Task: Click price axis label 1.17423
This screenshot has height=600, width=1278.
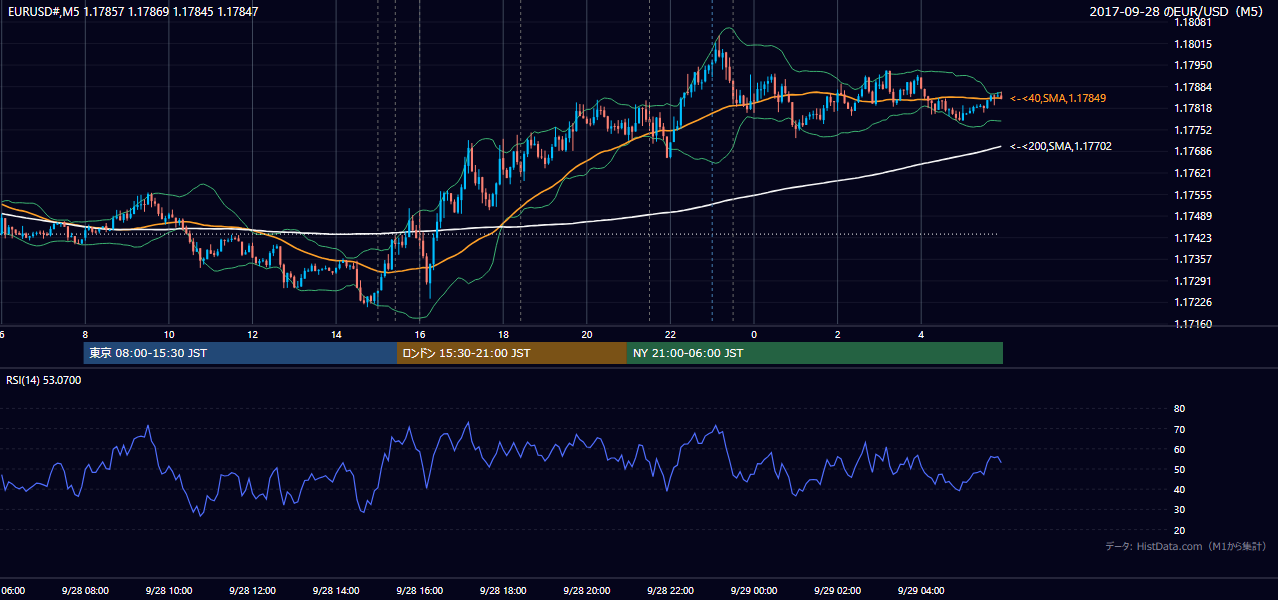Action: [1192, 238]
